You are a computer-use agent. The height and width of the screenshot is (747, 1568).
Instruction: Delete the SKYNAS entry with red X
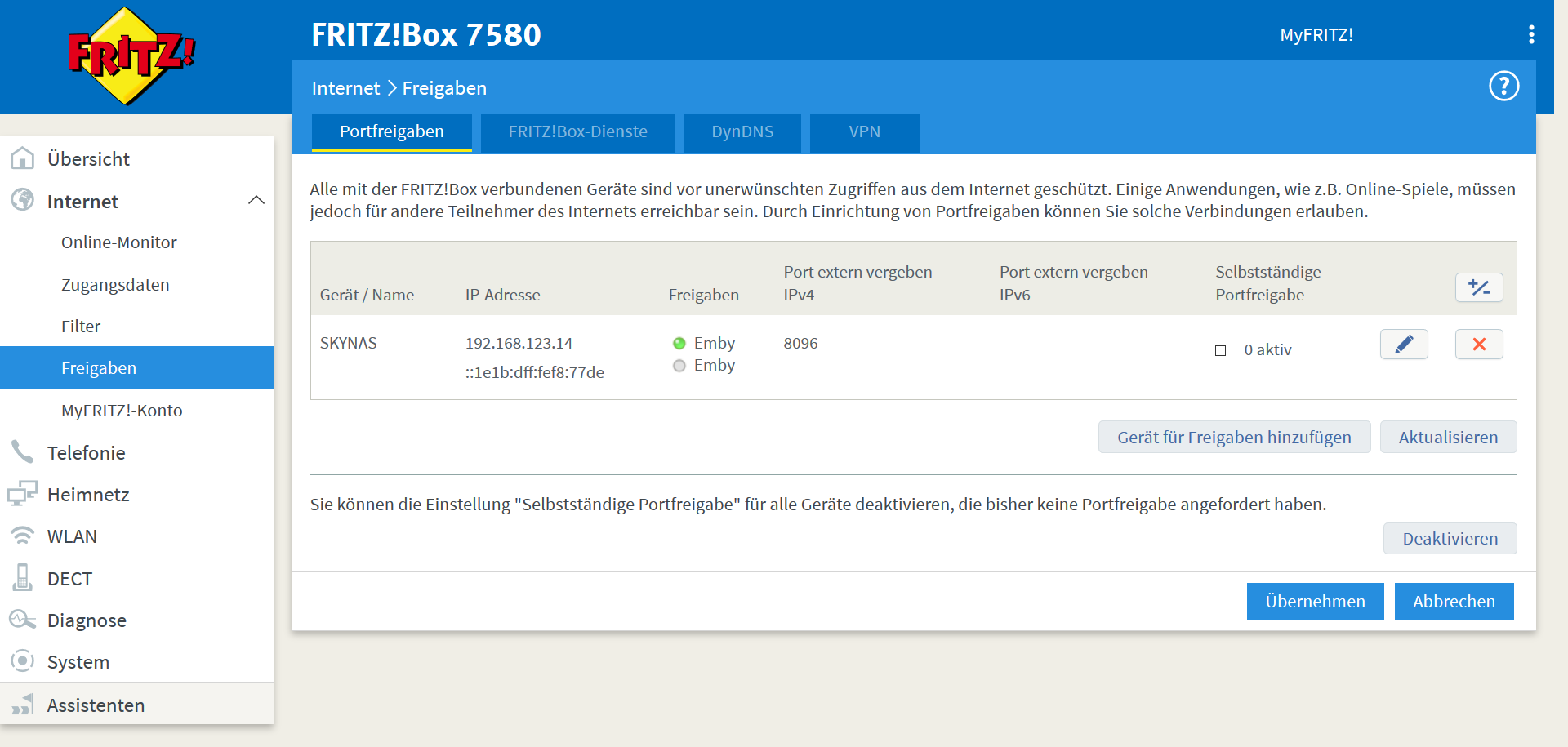1479,345
